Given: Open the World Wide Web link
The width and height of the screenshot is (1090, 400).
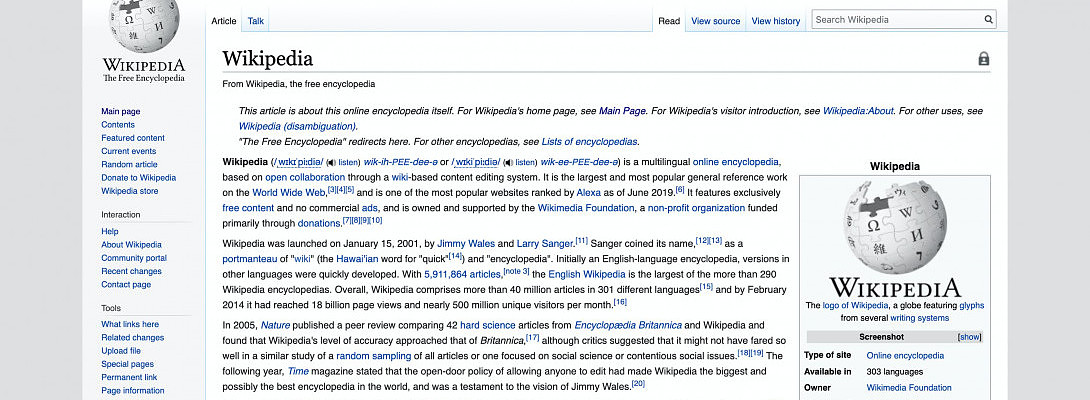Looking at the screenshot, I should pos(288,193).
